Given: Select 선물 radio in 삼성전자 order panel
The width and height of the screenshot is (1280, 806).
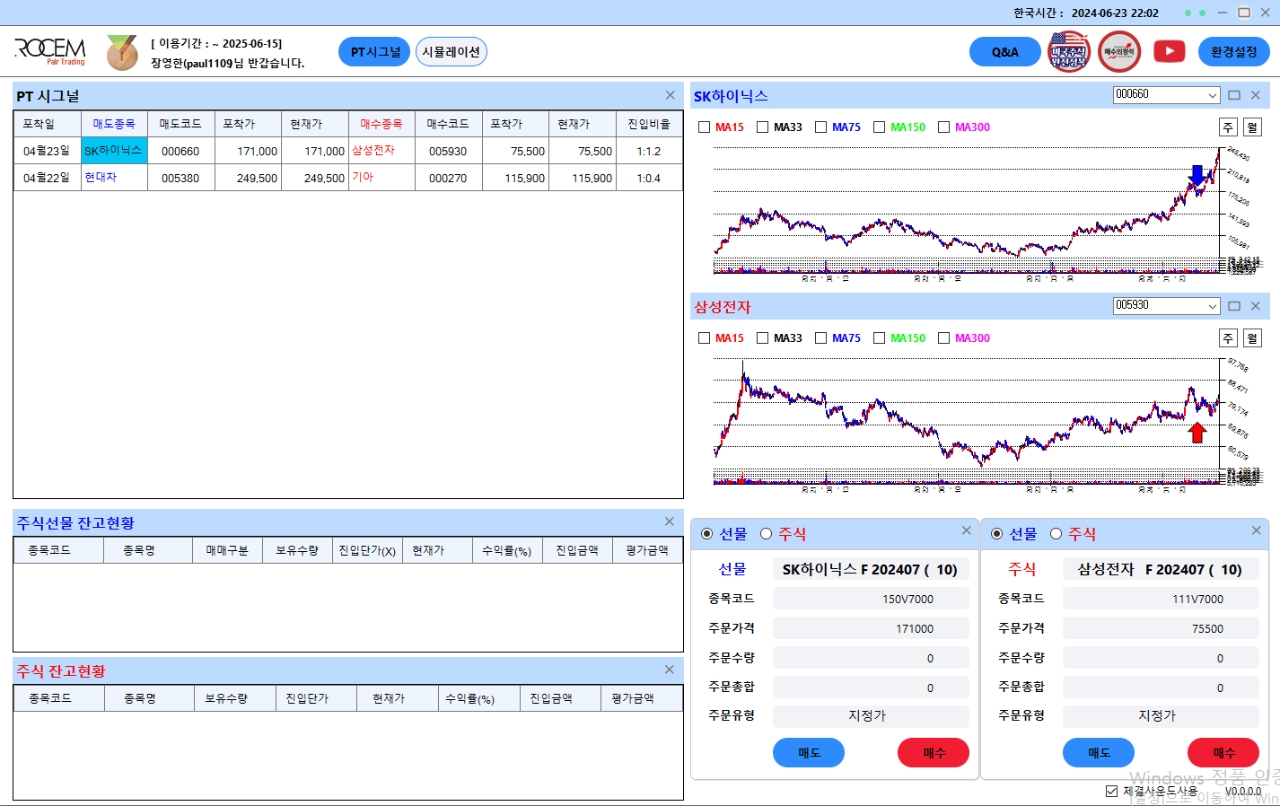Looking at the screenshot, I should pos(997,534).
